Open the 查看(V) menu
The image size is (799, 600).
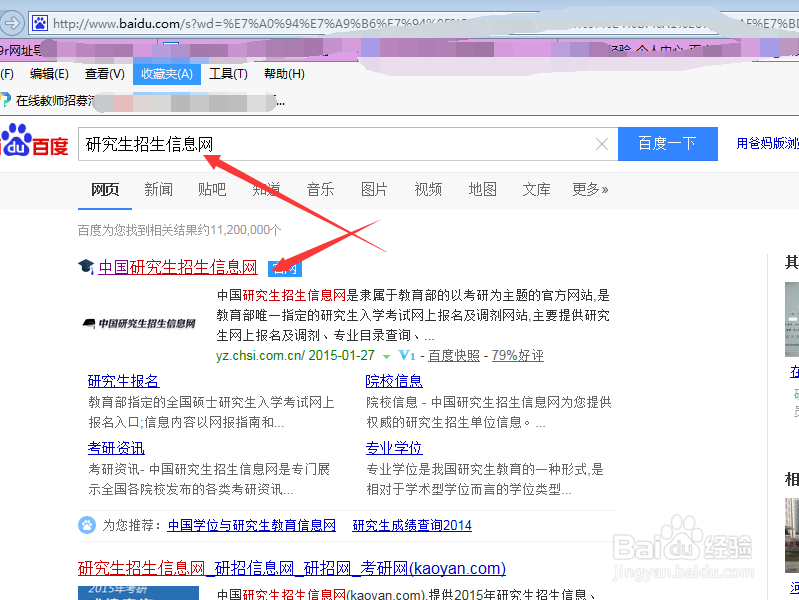[104, 74]
